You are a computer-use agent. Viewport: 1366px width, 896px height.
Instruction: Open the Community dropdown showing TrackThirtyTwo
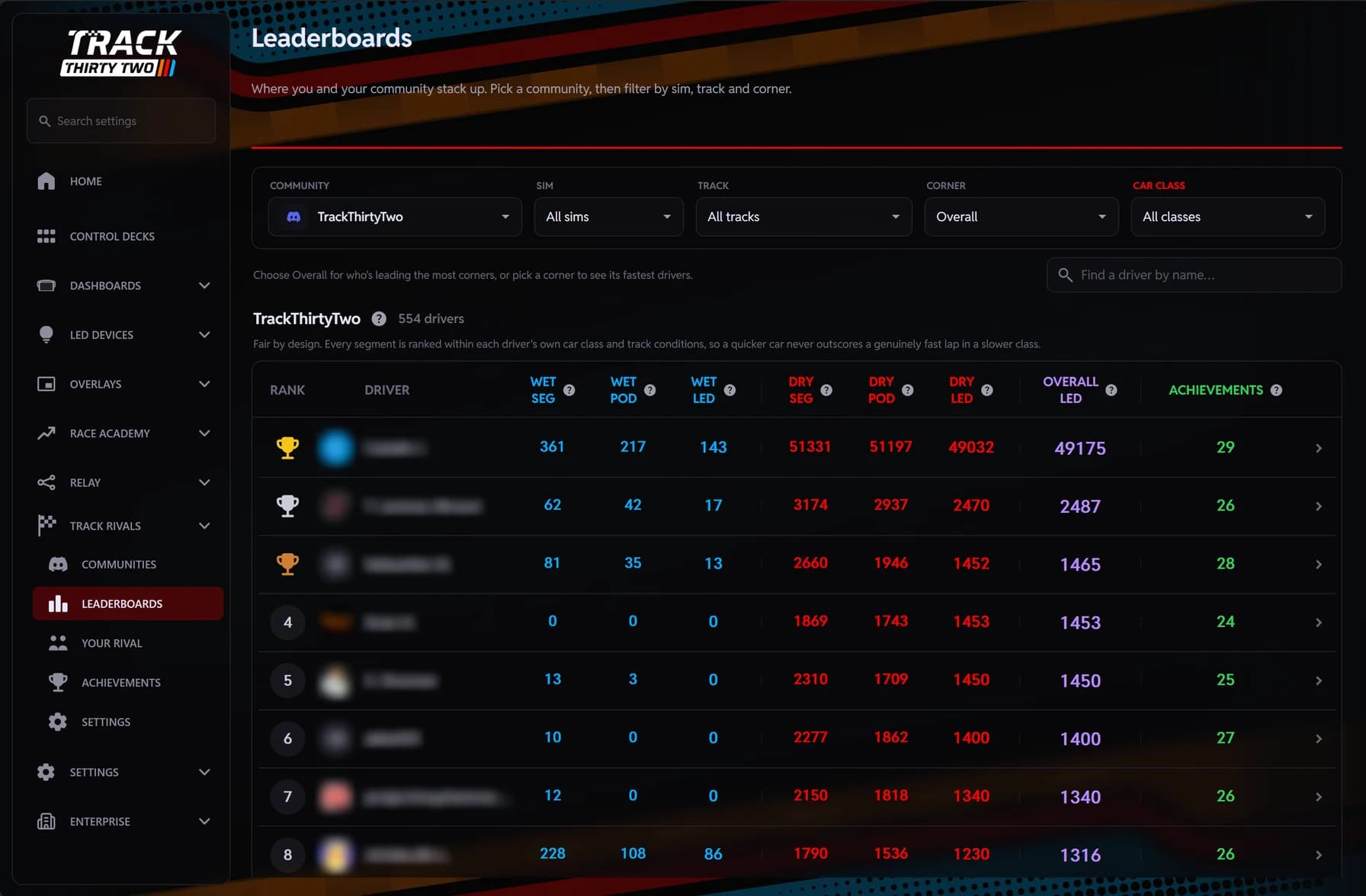[395, 217]
